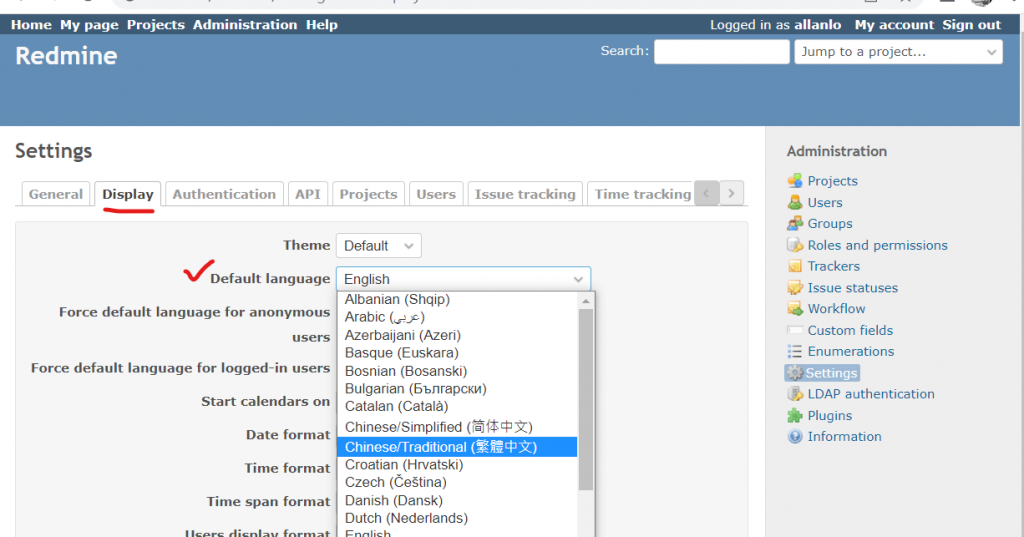The height and width of the screenshot is (537, 1024).
Task: Open the Information link
Action: tap(844, 436)
